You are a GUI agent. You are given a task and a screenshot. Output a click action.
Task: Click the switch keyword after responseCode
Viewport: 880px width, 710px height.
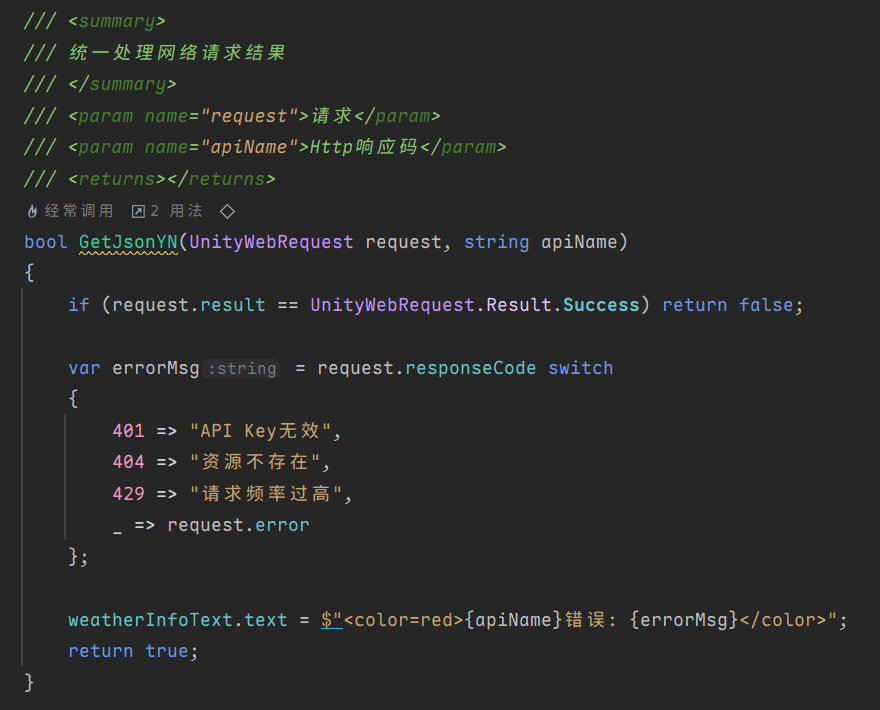[580, 368]
